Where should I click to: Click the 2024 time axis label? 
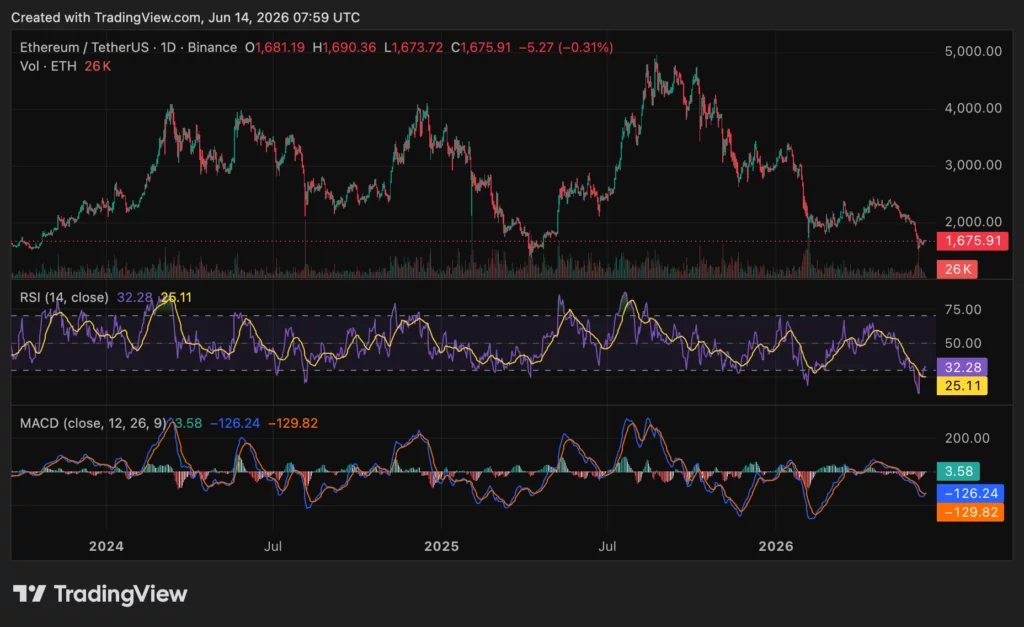[106, 546]
